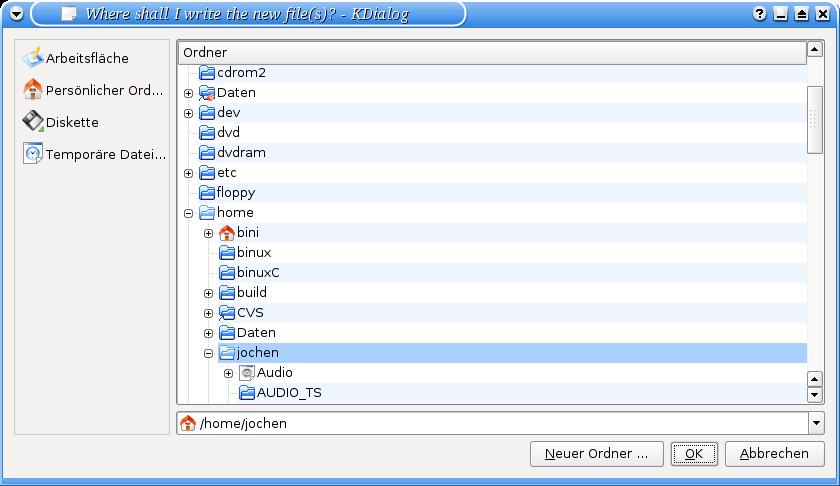This screenshot has width=840, height=486.
Task: Click home icon in path field
Action: click(188, 423)
